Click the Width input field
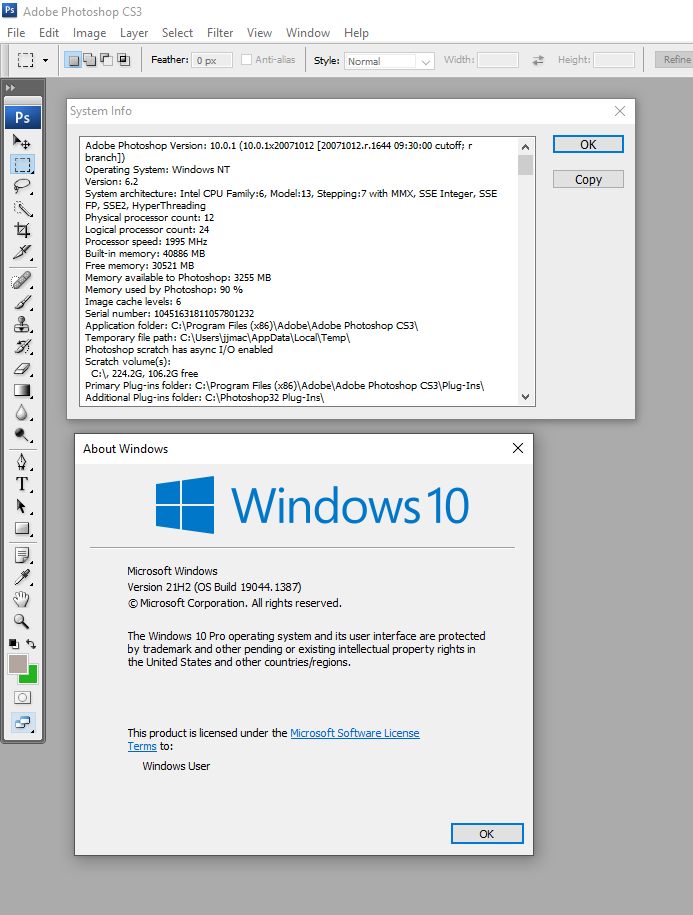Viewport: 693px width, 915px height. 498,60
